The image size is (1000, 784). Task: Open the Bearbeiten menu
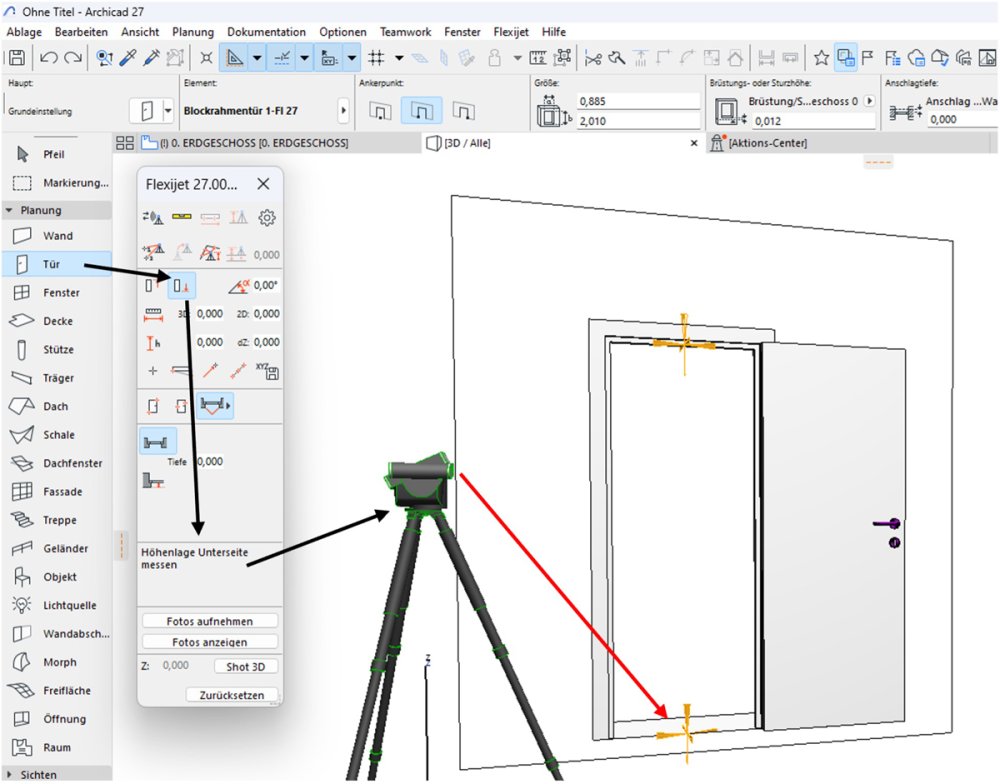tap(81, 31)
